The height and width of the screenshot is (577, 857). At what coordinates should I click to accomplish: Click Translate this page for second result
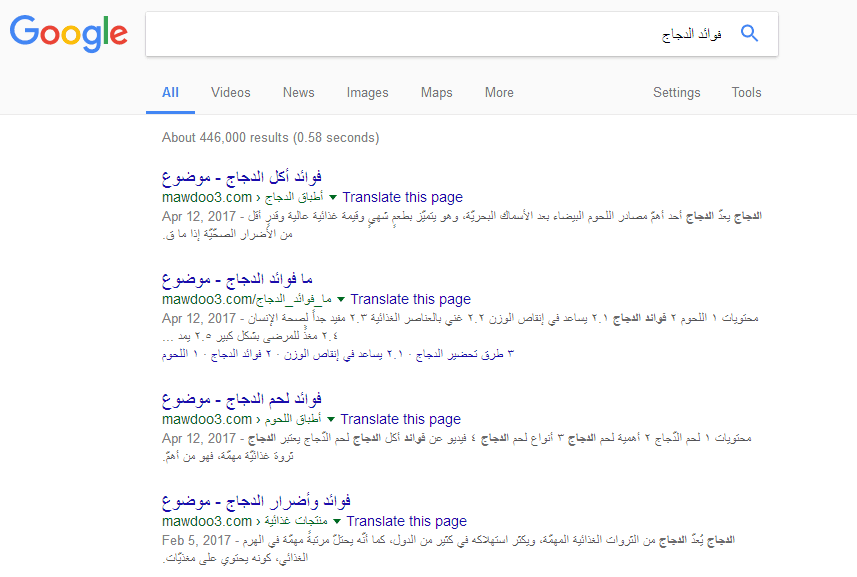pos(410,299)
